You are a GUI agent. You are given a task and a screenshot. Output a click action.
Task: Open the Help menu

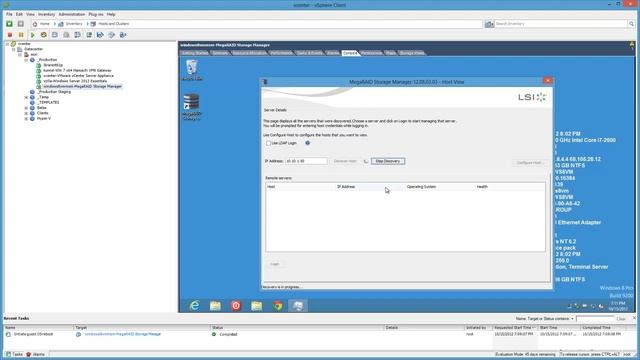click(x=111, y=14)
